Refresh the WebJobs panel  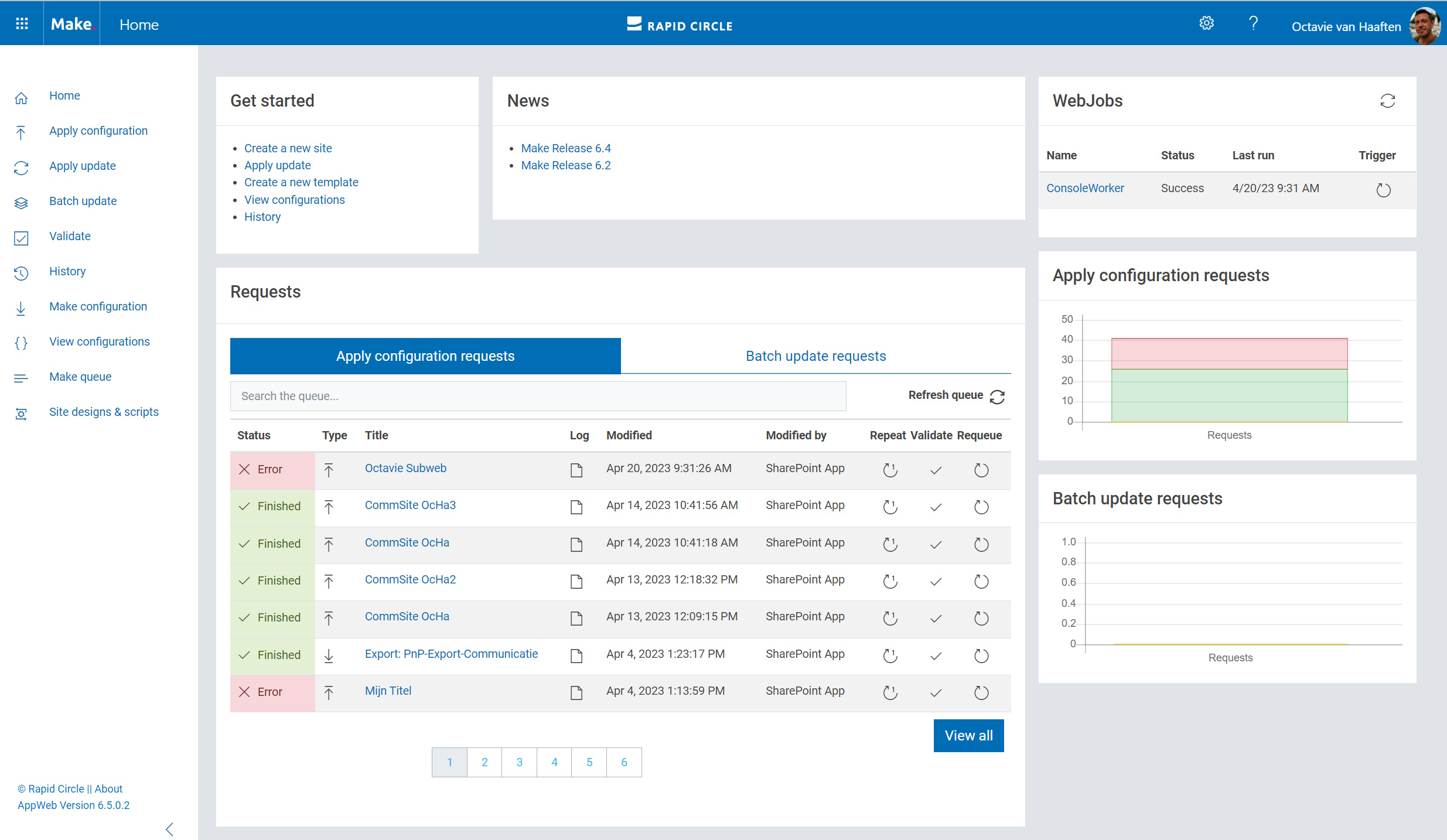(x=1387, y=101)
